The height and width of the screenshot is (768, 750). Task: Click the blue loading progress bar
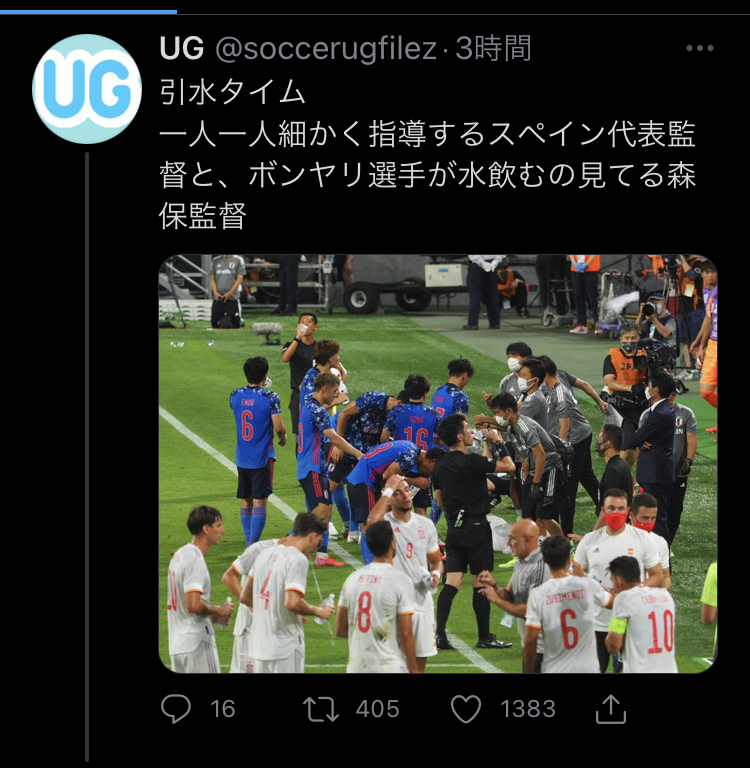pyautogui.click(x=89, y=12)
